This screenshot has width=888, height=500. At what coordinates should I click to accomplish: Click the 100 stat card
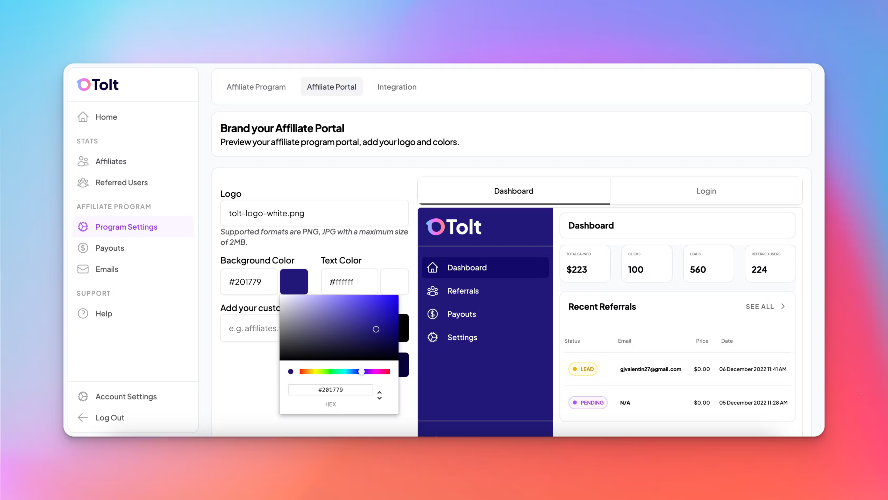[647, 263]
